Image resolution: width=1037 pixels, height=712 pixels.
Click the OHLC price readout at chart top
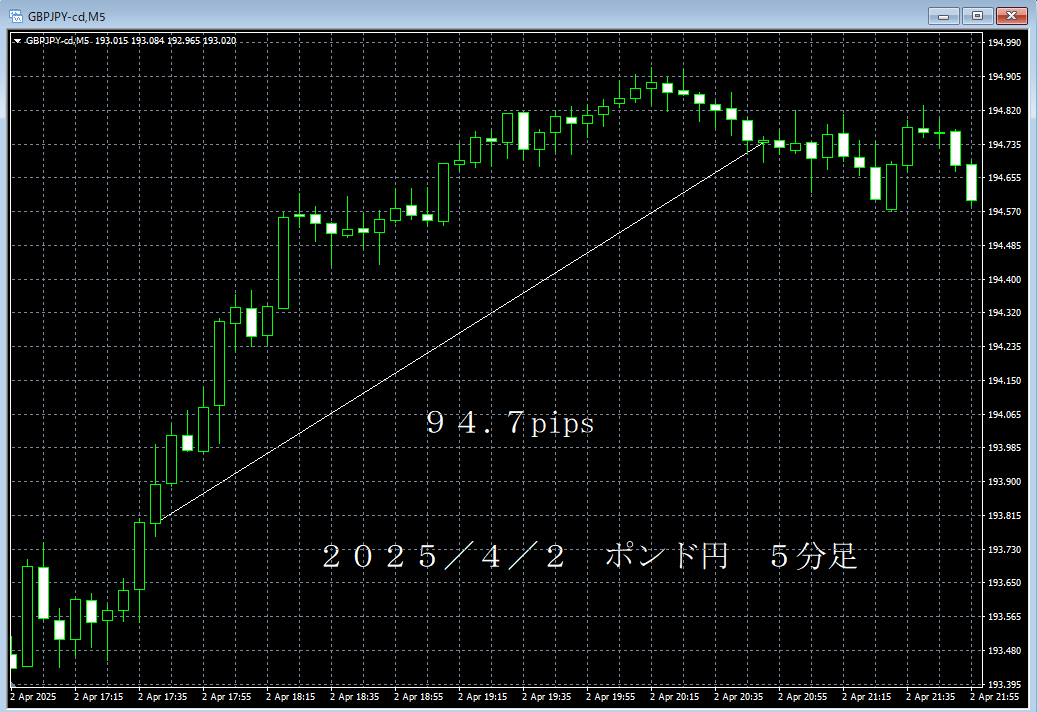coord(166,41)
